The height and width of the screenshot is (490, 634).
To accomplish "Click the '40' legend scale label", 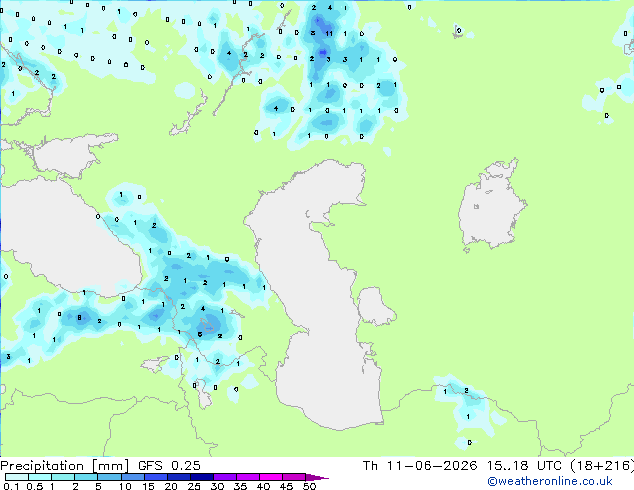I will pyautogui.click(x=263, y=486).
